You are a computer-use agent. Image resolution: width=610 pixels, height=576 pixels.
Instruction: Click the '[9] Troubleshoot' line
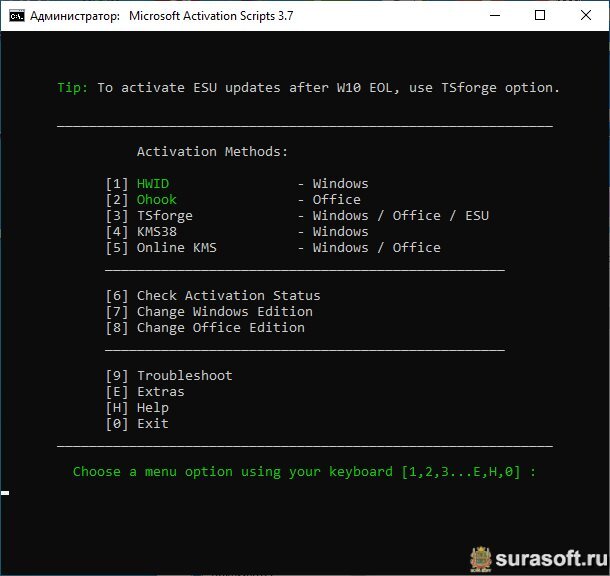[x=169, y=376]
